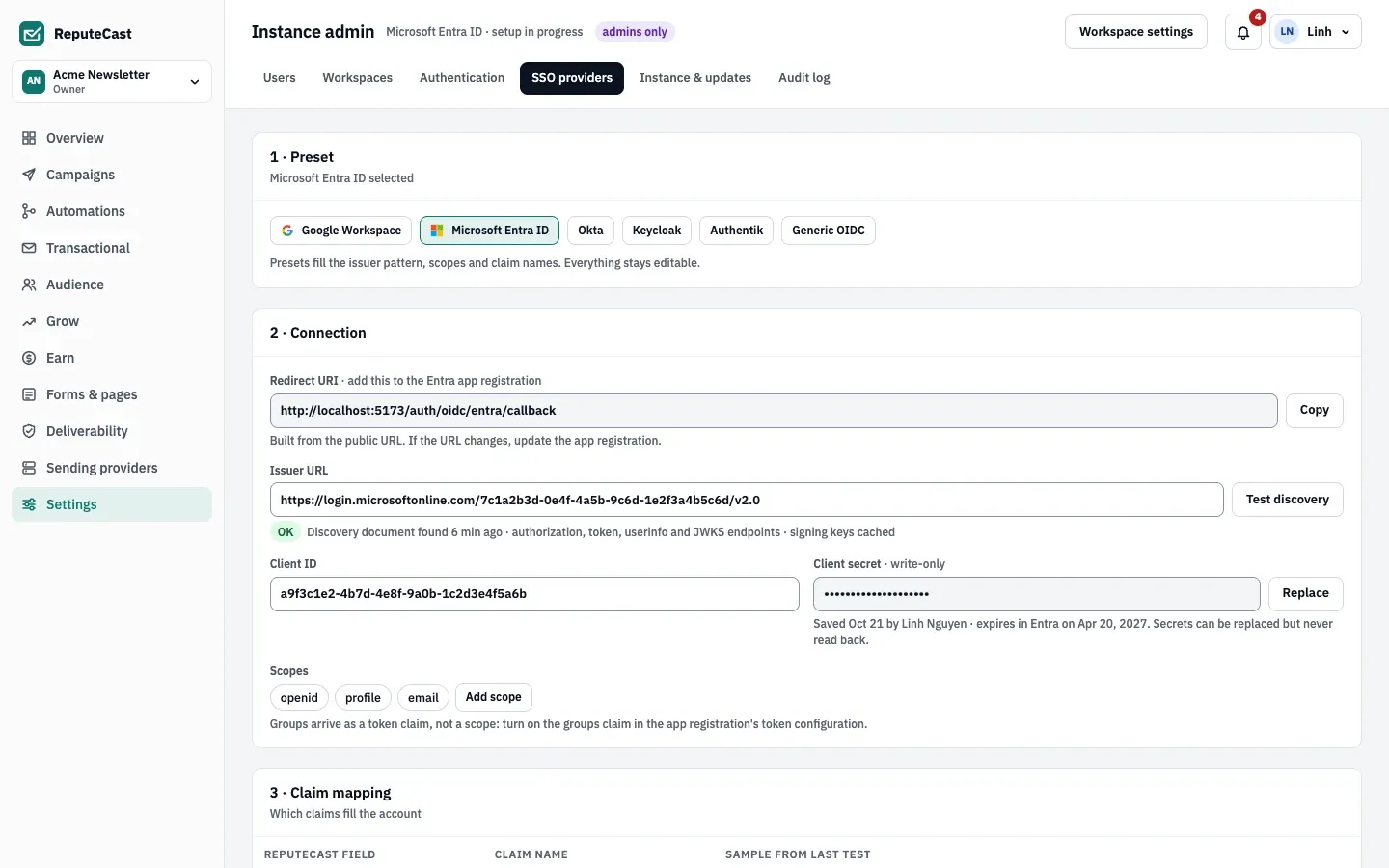Click Test discovery button
The width and height of the screenshot is (1389, 868).
pos(1288,500)
